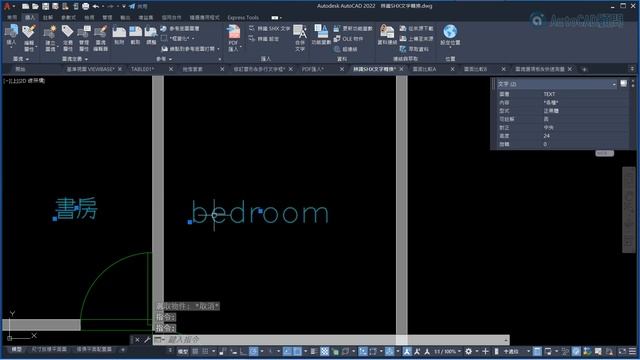
Task: Toggle ortho mode in status bar
Action: (x=243, y=351)
